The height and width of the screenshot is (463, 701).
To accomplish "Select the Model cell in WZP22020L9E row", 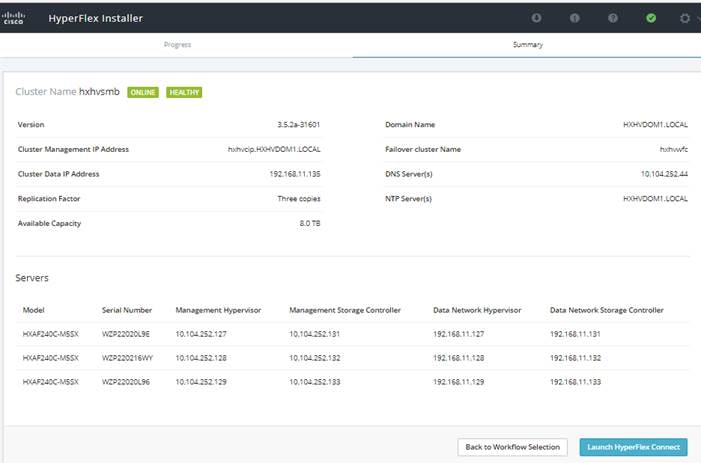I will click(51, 334).
